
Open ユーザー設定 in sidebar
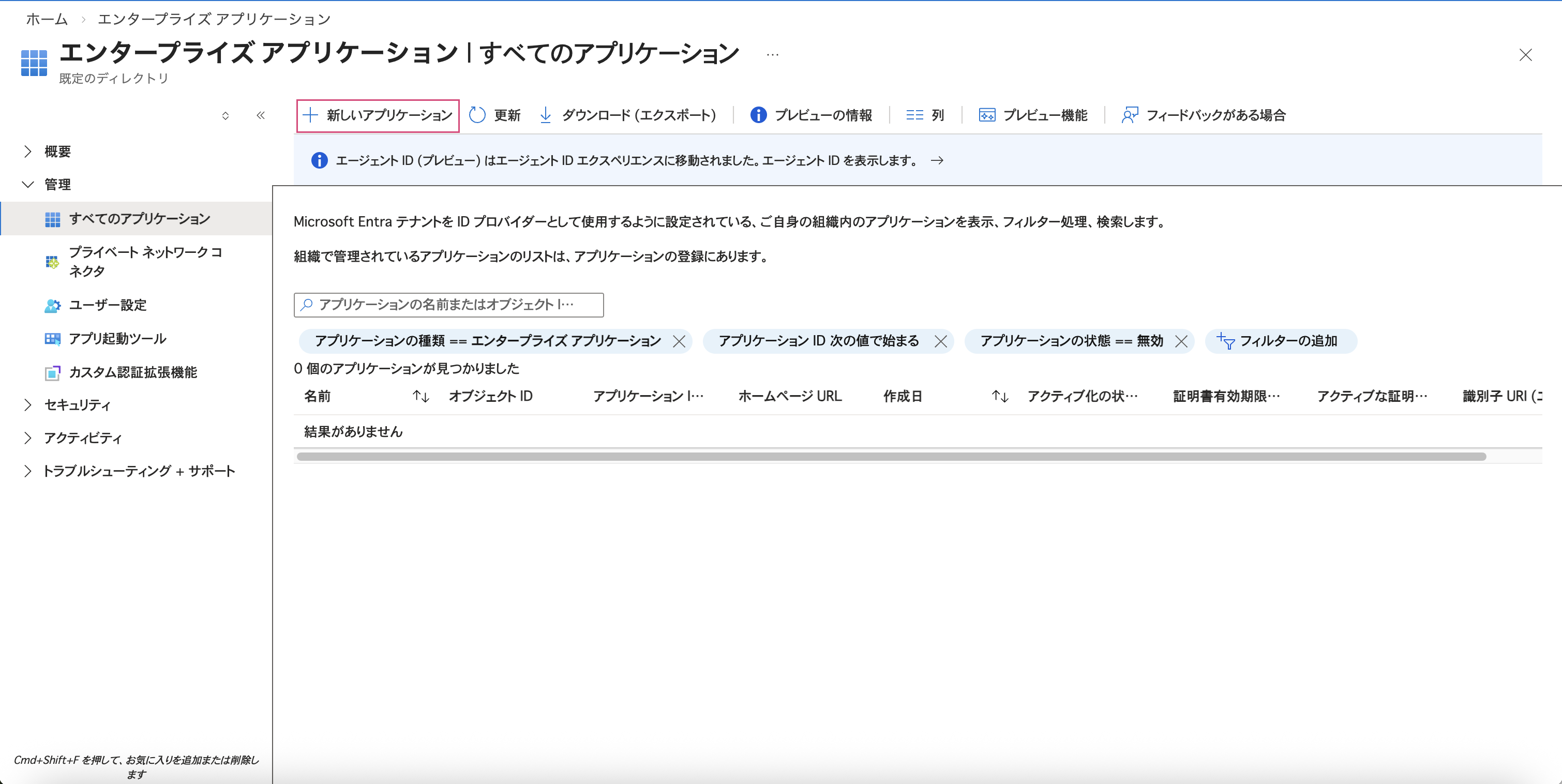[x=108, y=305]
